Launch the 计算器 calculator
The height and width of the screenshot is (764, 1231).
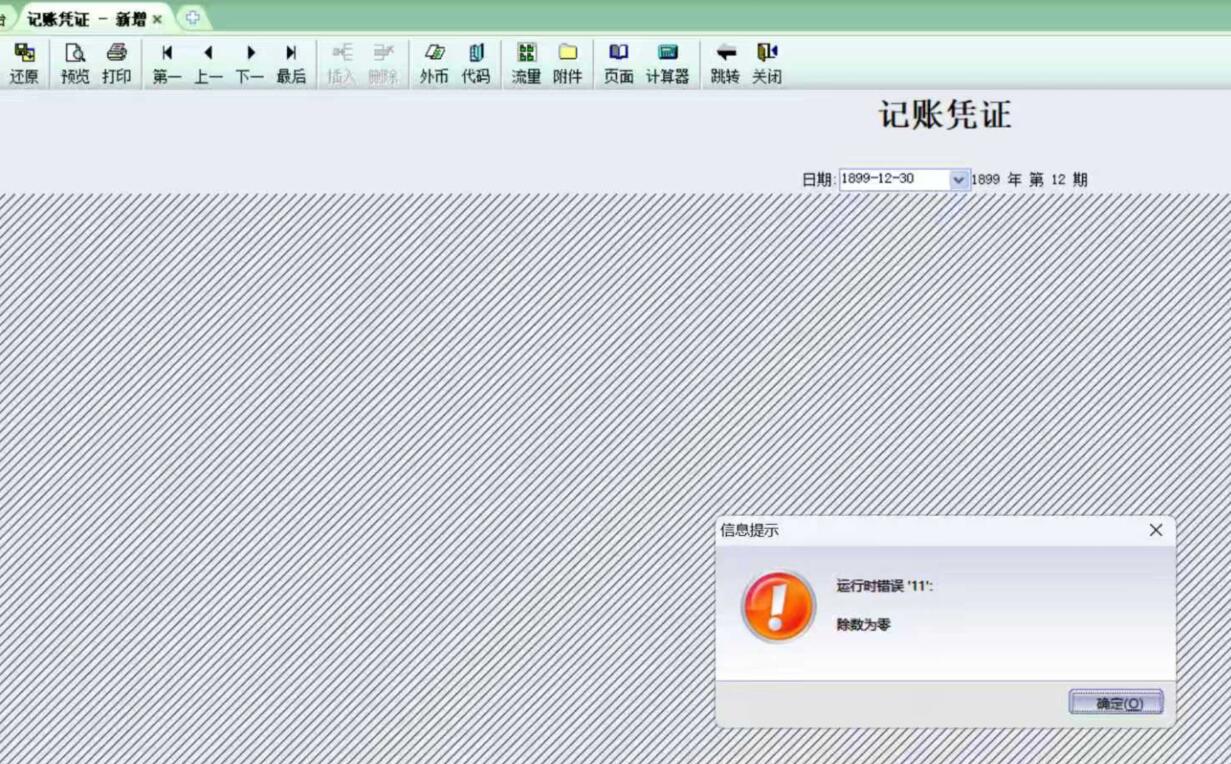click(x=667, y=63)
